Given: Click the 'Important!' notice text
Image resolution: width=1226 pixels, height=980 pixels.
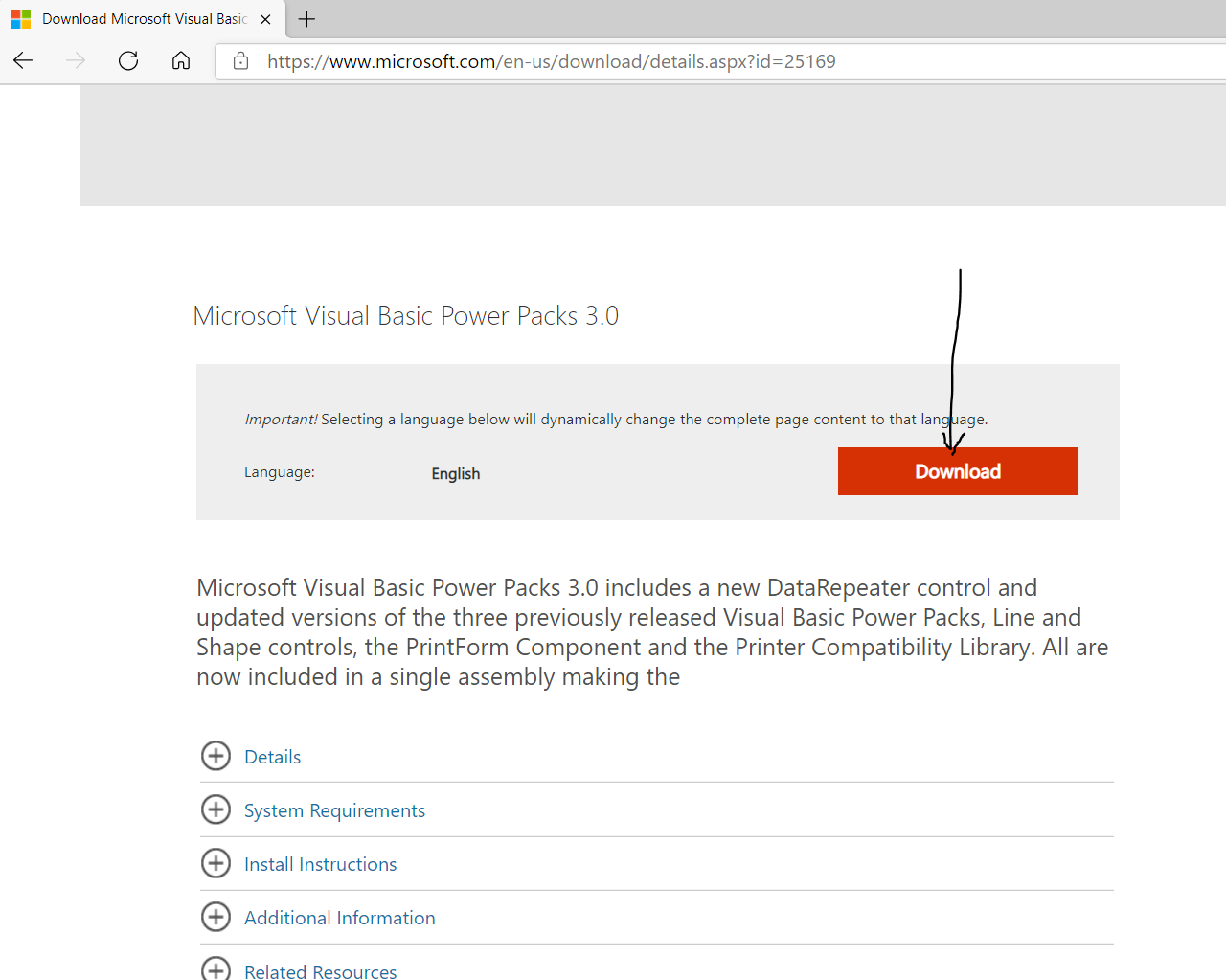Looking at the screenshot, I should (281, 419).
